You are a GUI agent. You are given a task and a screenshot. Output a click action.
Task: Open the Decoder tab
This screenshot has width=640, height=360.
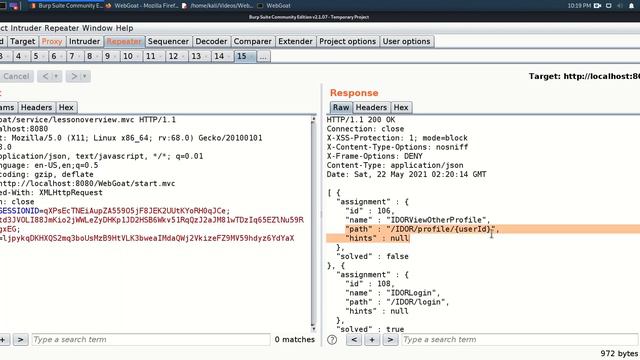click(x=211, y=41)
